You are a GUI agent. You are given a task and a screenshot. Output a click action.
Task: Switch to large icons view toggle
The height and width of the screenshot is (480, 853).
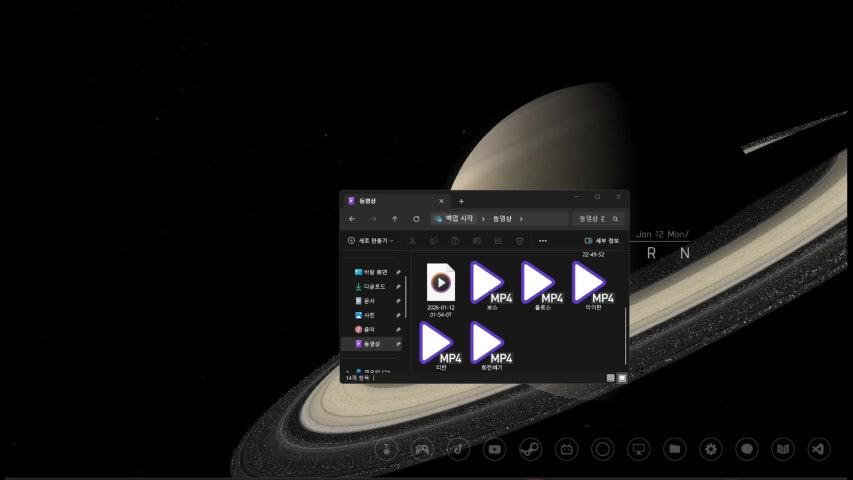[622, 377]
